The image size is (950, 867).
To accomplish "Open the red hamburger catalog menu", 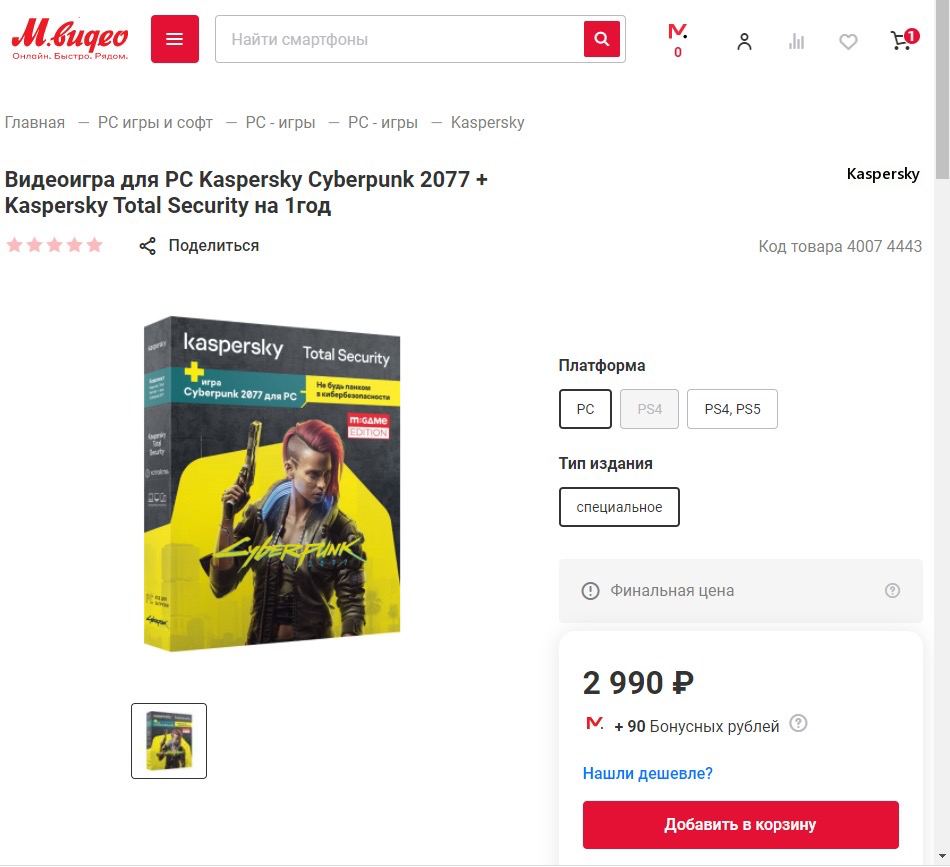I will [174, 39].
